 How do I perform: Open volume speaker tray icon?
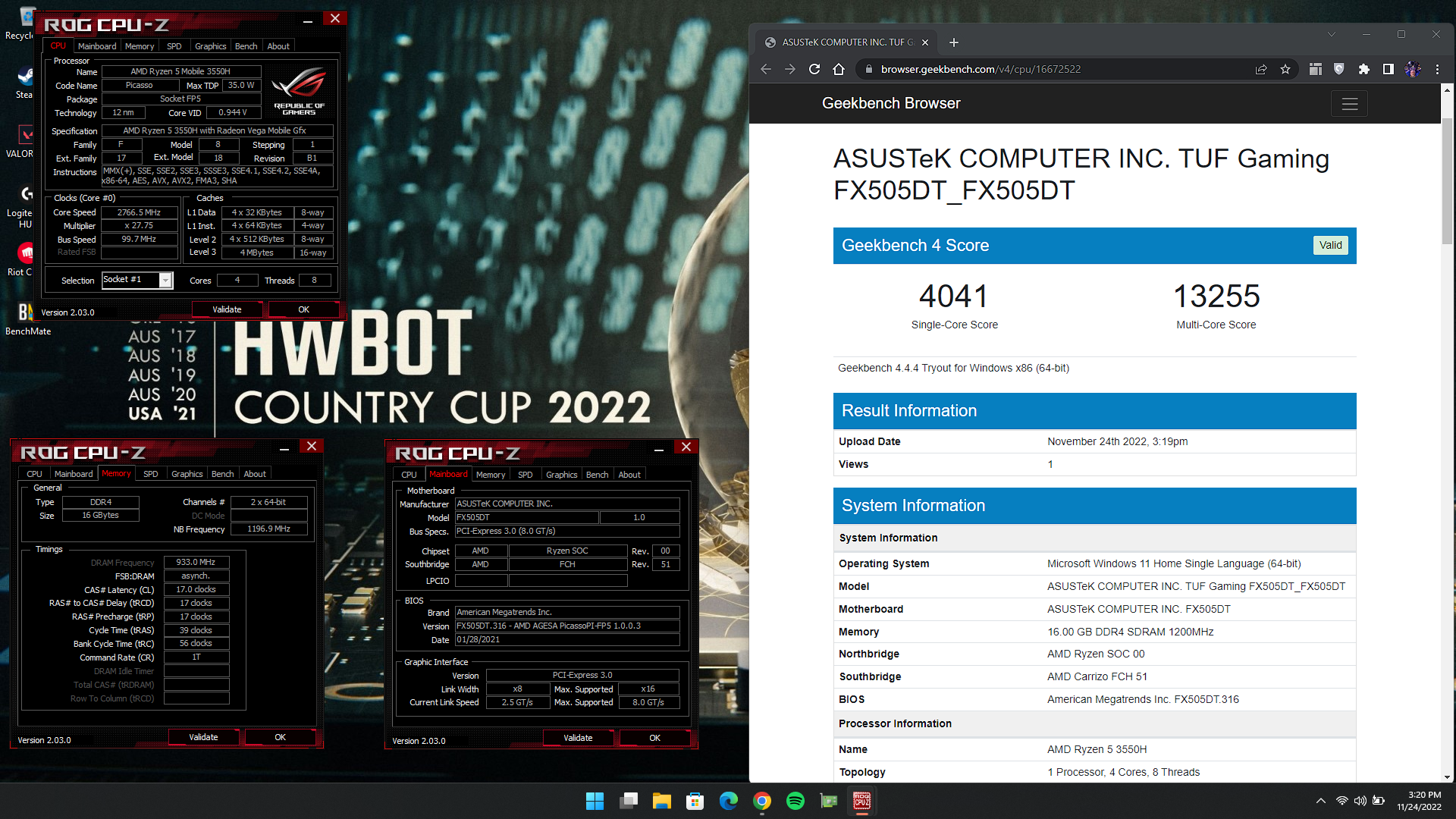(x=1360, y=801)
